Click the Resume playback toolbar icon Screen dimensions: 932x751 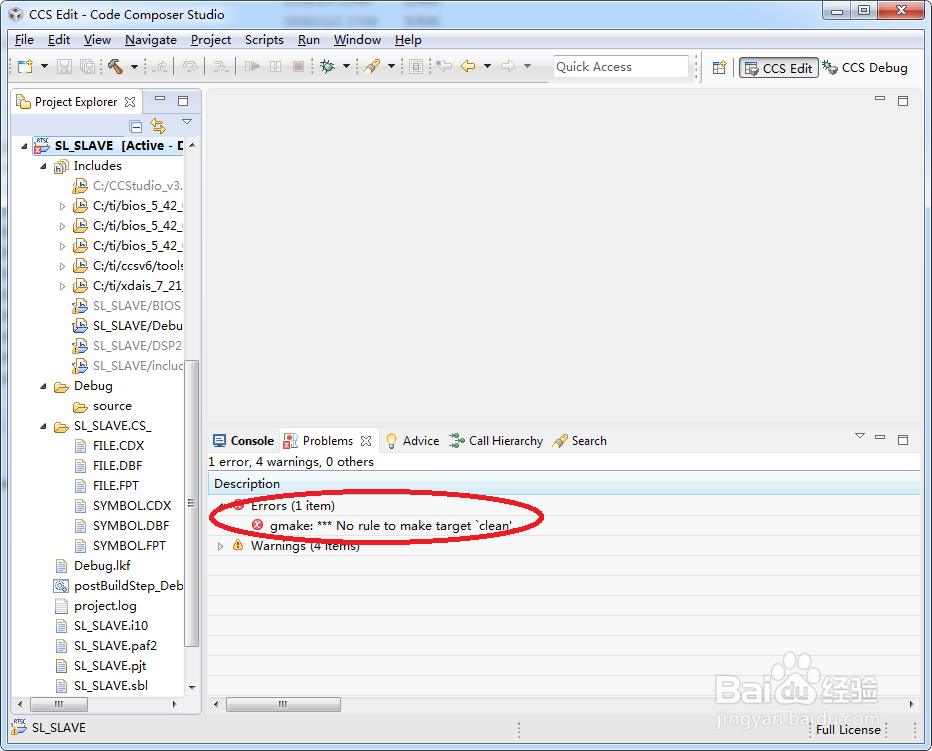click(x=252, y=66)
